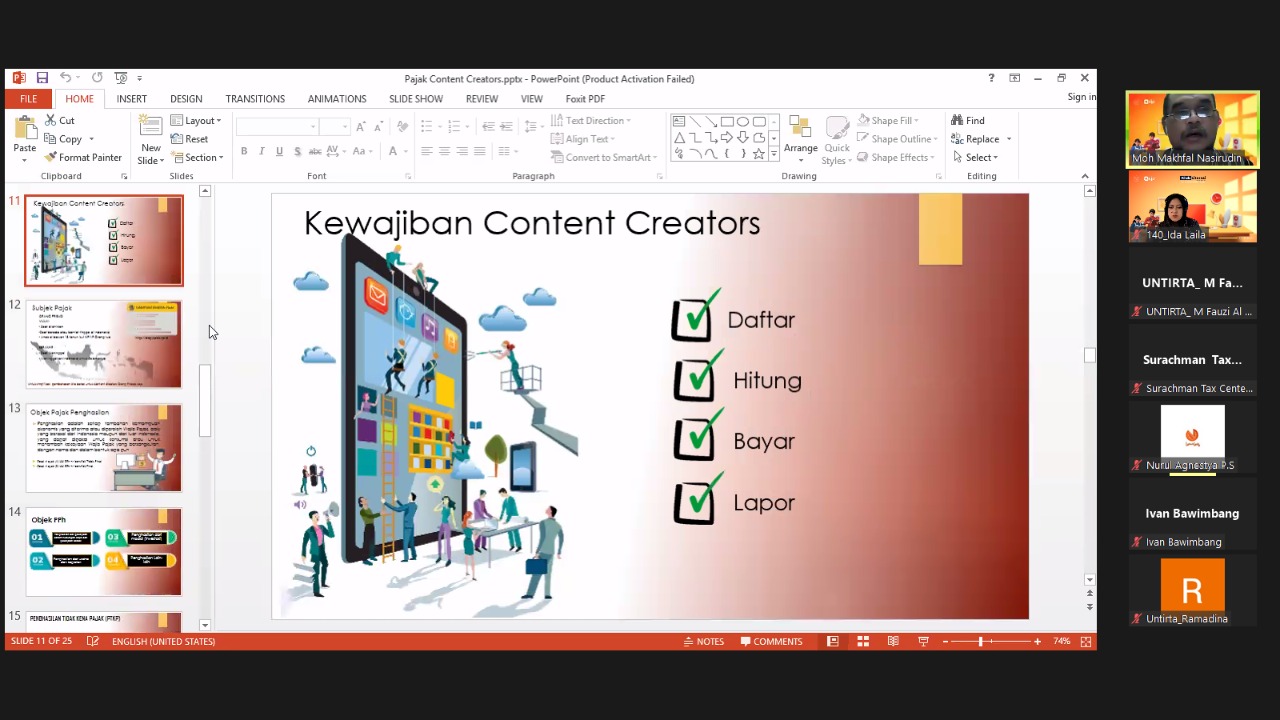
Task: Click Fit slide to window icon
Action: (x=1086, y=641)
